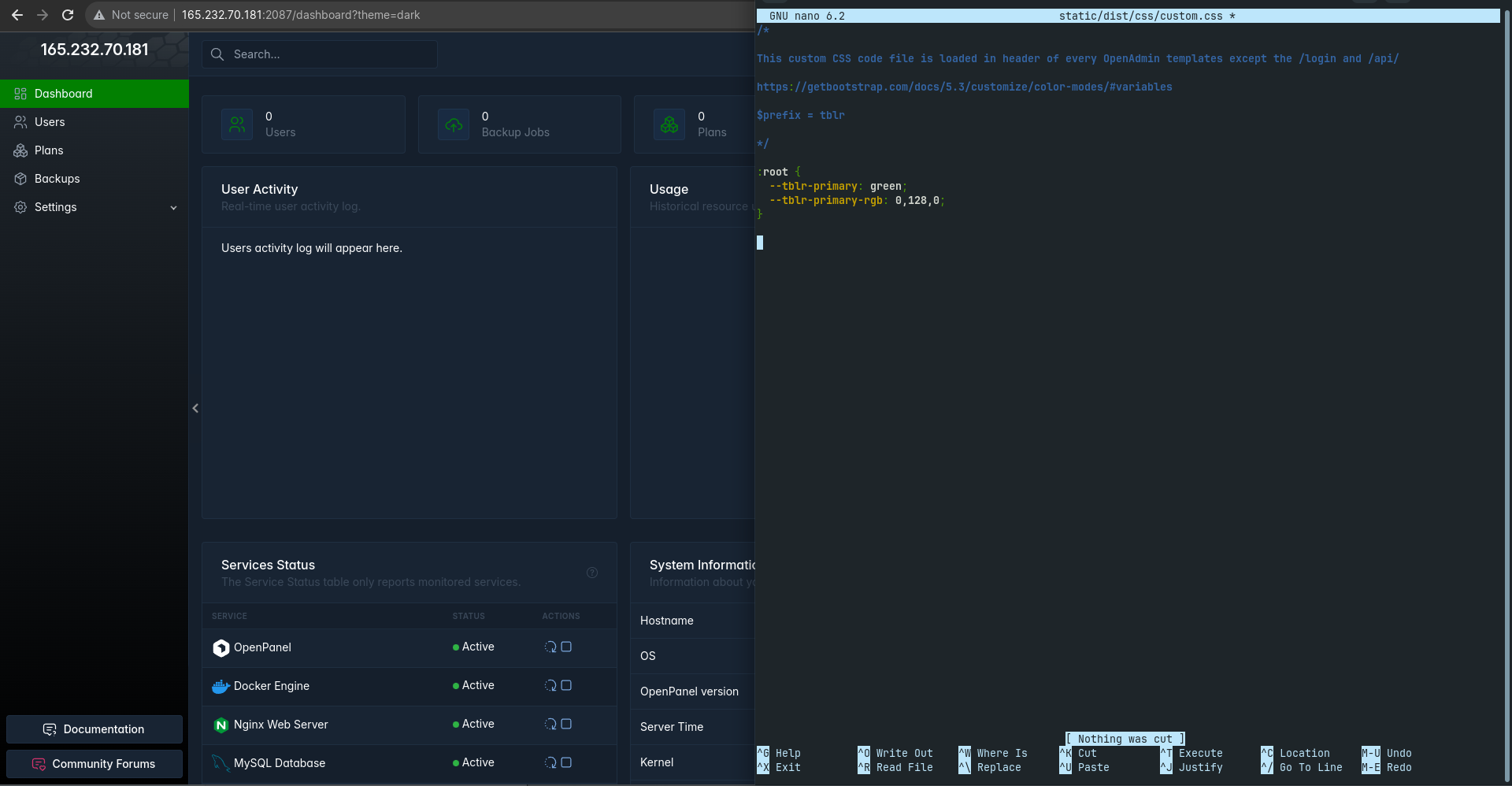The image size is (1512, 786).
Task: Click the --tblr-primary green value in nano
Action: [x=886, y=186]
